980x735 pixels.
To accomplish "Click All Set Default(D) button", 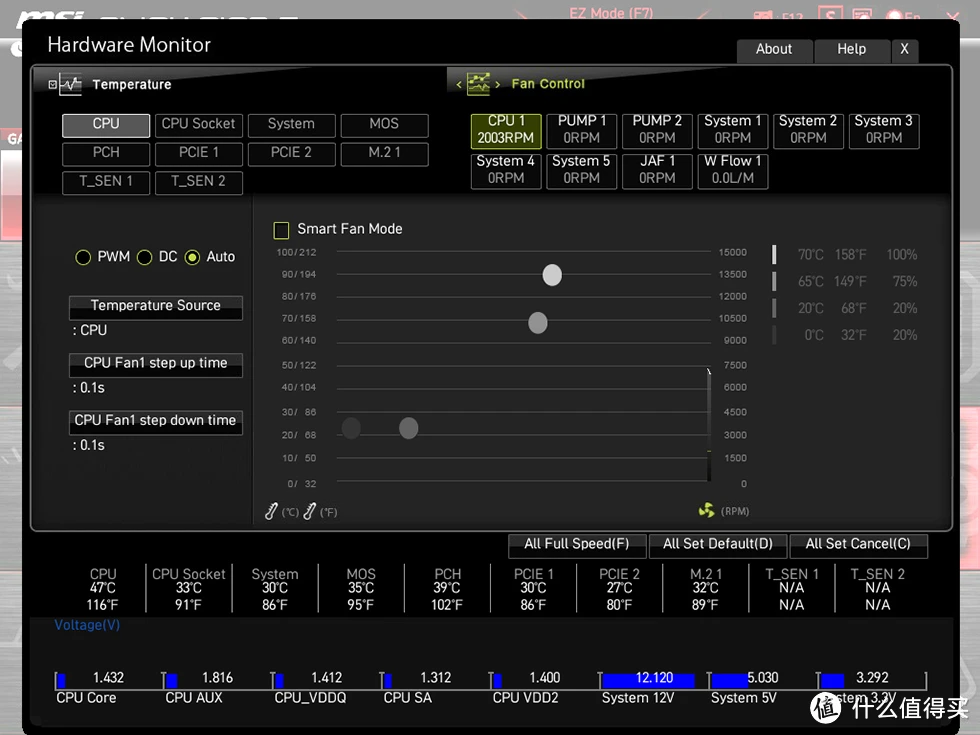I will click(x=717, y=544).
